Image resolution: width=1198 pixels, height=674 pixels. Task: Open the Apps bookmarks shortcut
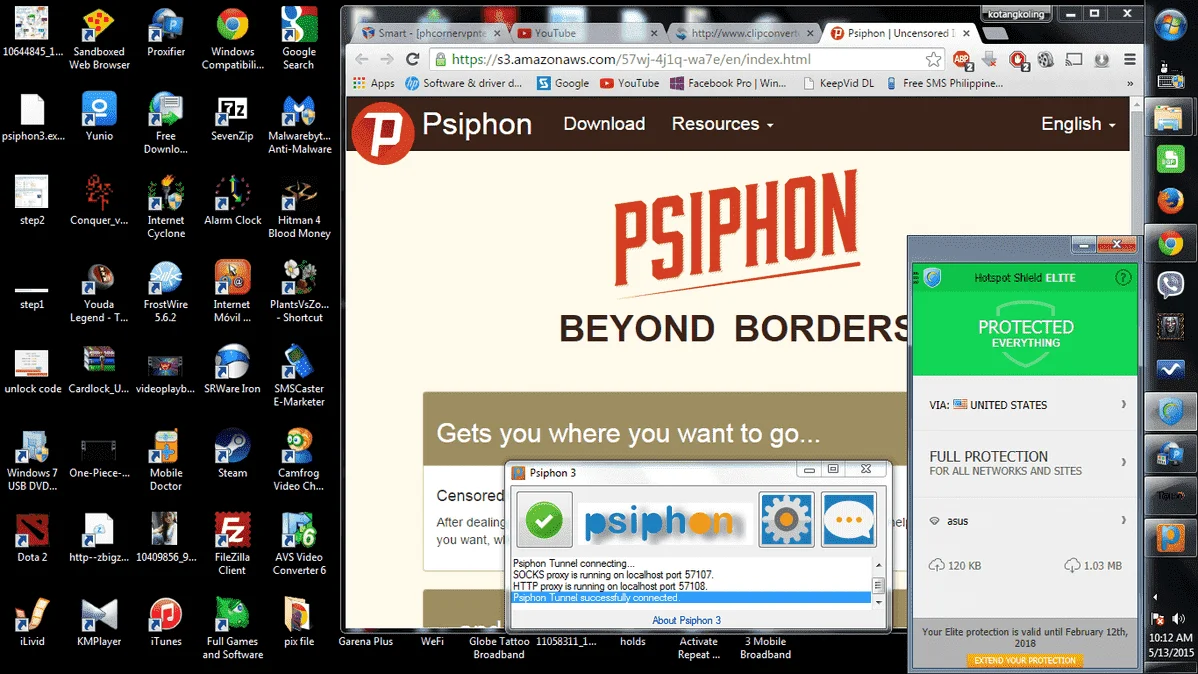point(374,83)
